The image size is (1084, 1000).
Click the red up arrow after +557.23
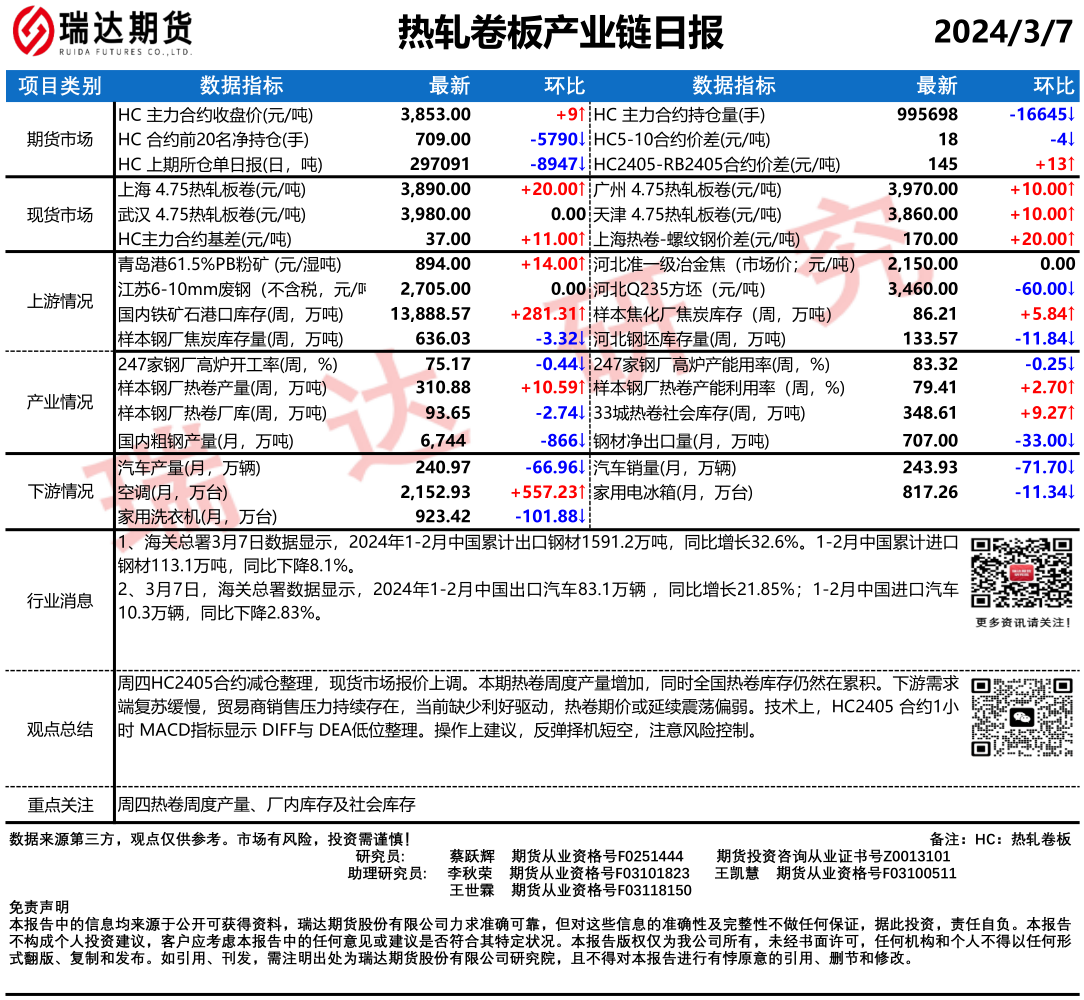(x=581, y=492)
